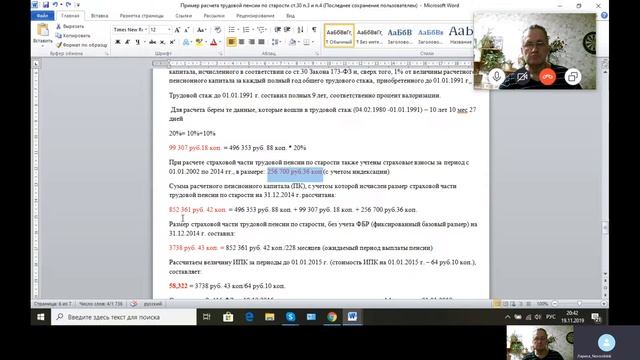Click the Save icon in quick access toolbar
640x360 pixels.
pos(46,5)
